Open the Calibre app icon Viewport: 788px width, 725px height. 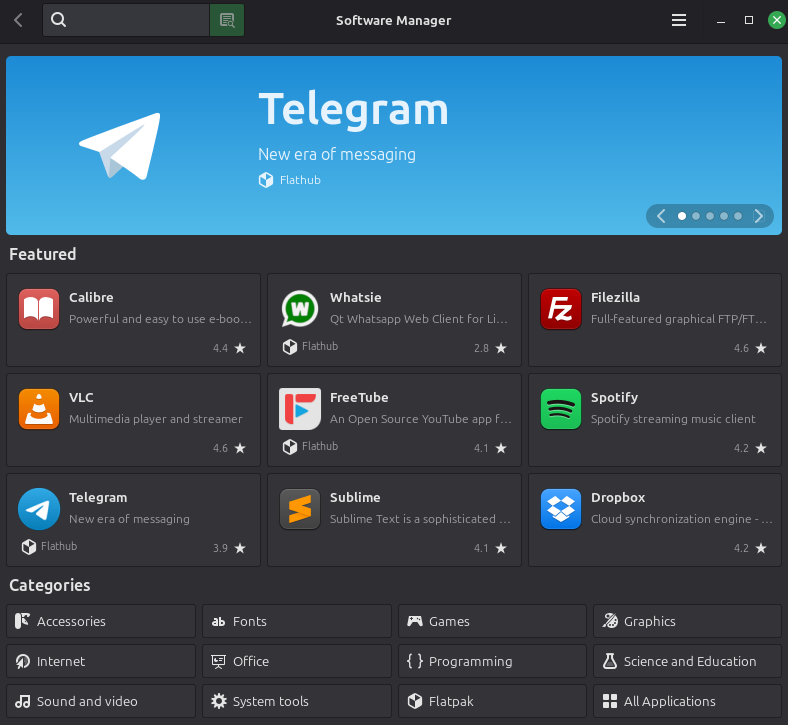click(x=39, y=309)
